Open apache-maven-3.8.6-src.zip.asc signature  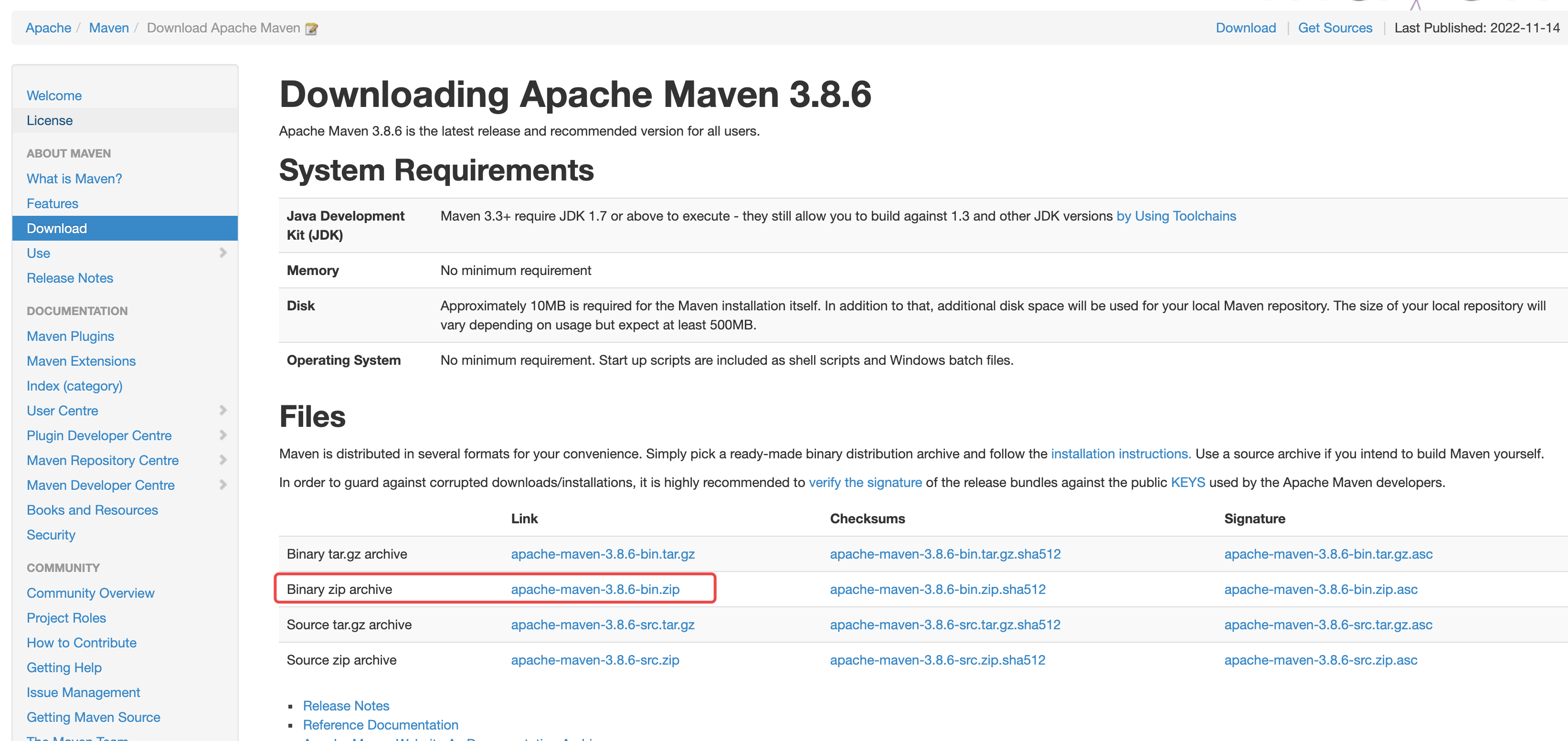click(x=1320, y=660)
